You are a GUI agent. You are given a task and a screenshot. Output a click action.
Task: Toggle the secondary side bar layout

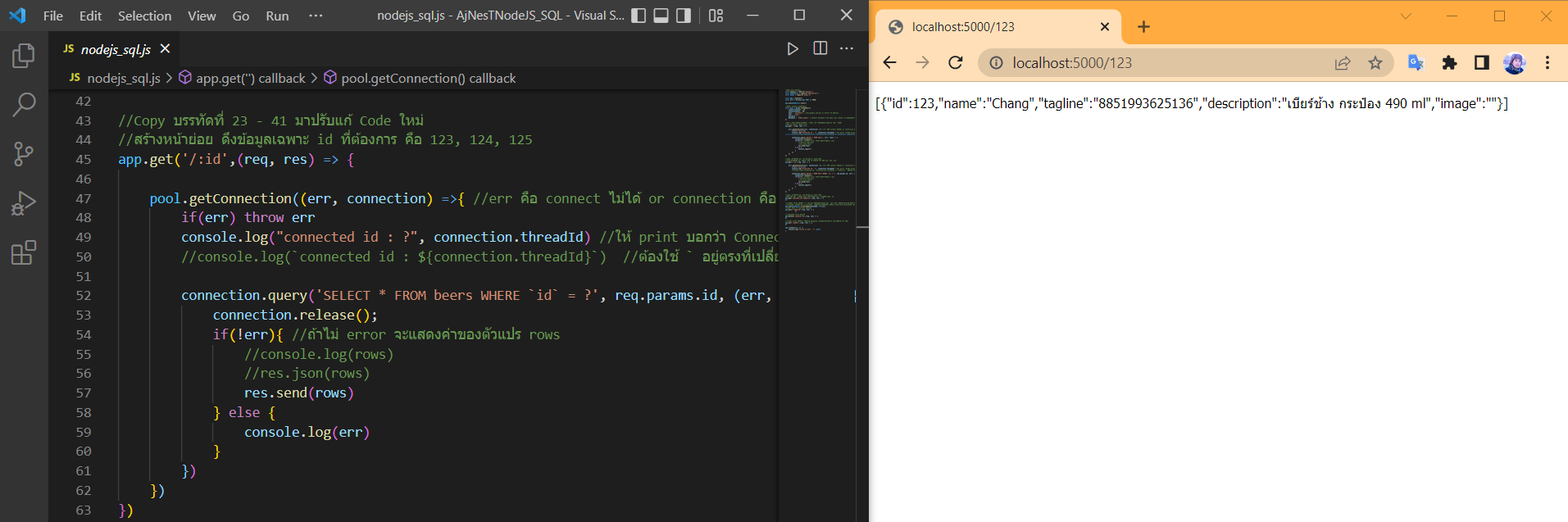[x=684, y=16]
